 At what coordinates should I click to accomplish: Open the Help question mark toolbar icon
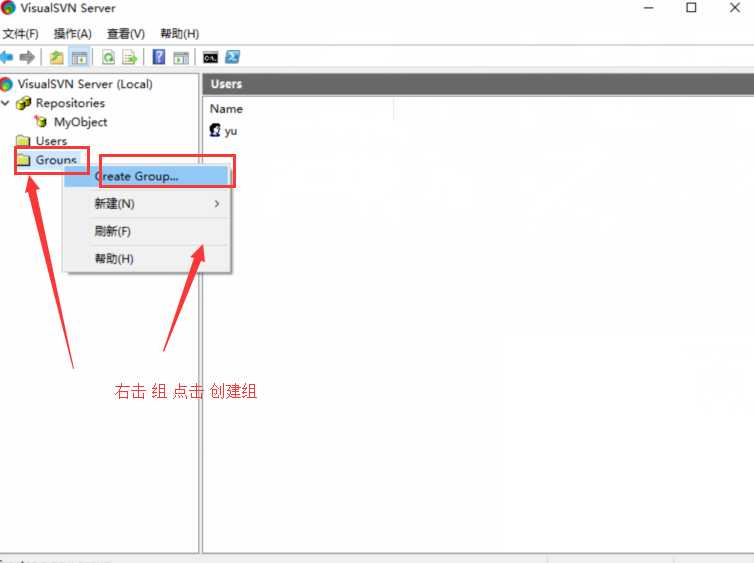[159, 57]
